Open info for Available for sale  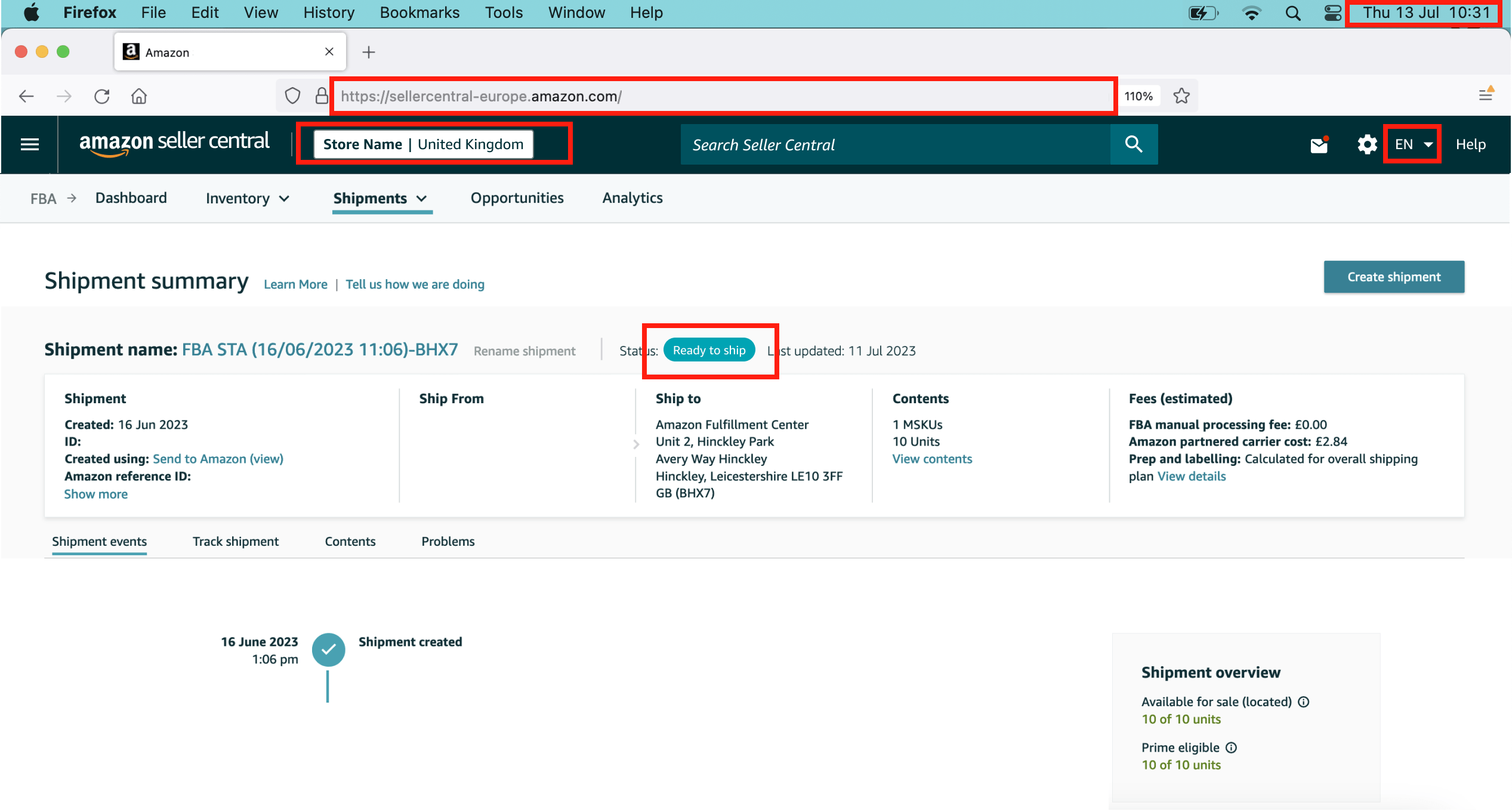1304,702
